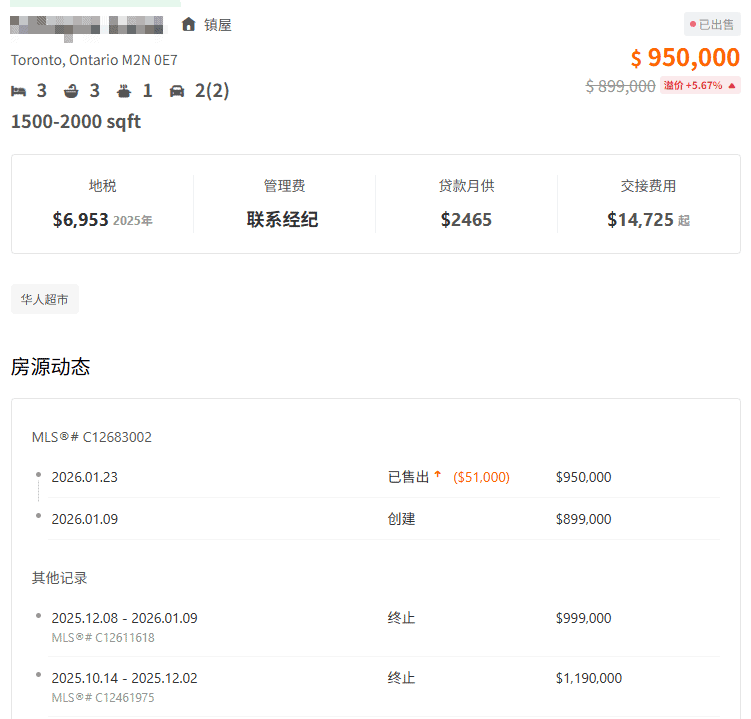Click the Toronto, Ontario M2N 0E7 address

tap(94, 60)
